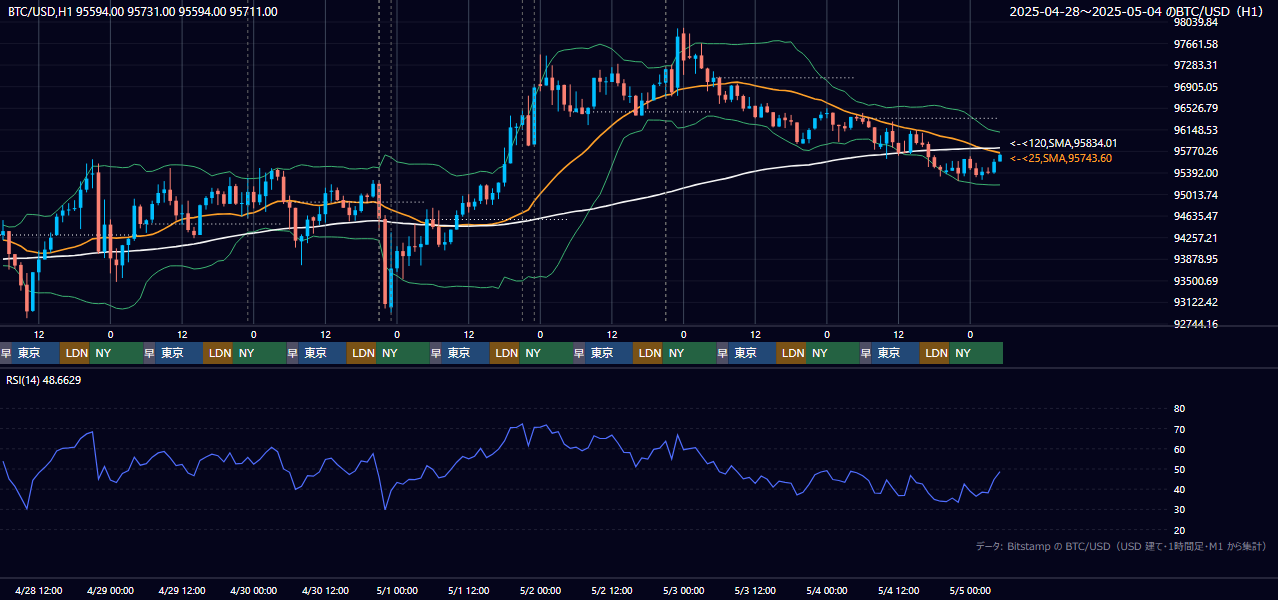The width and height of the screenshot is (1278, 600).
Task: Click RSI scale value 50
Action: [1179, 469]
